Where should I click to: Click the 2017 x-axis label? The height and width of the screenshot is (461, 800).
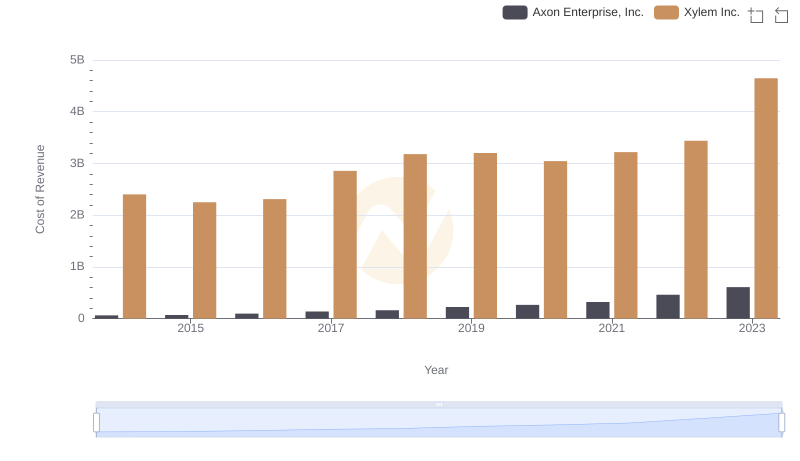(331, 328)
